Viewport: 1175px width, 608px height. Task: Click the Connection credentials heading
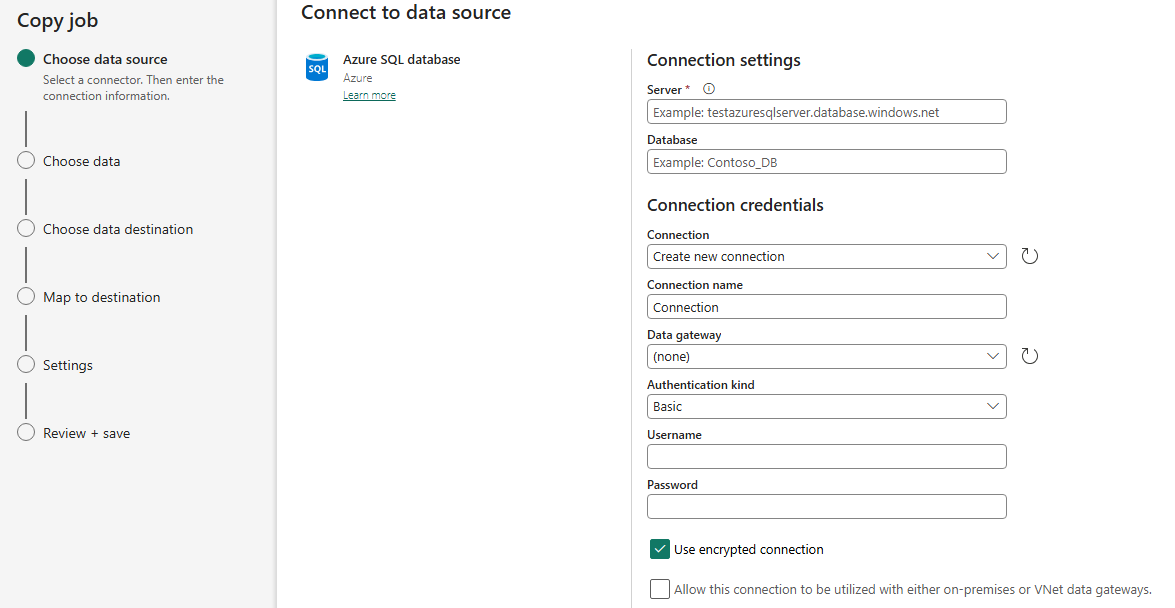pos(735,205)
